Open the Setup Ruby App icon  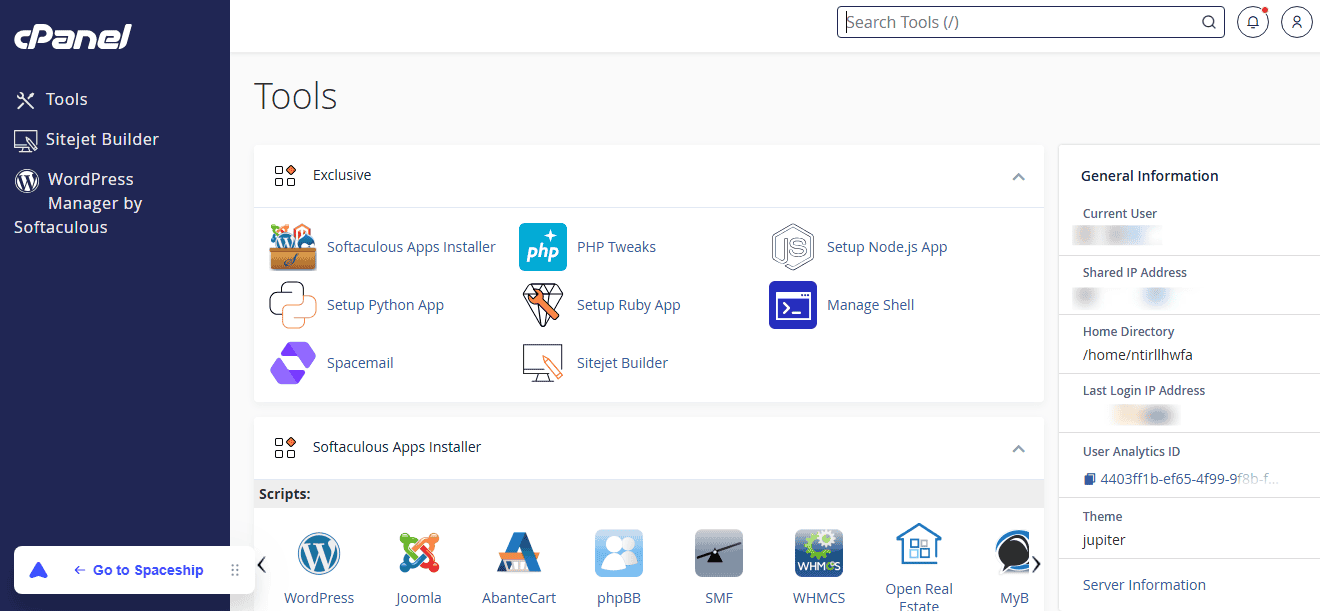pyautogui.click(x=543, y=305)
